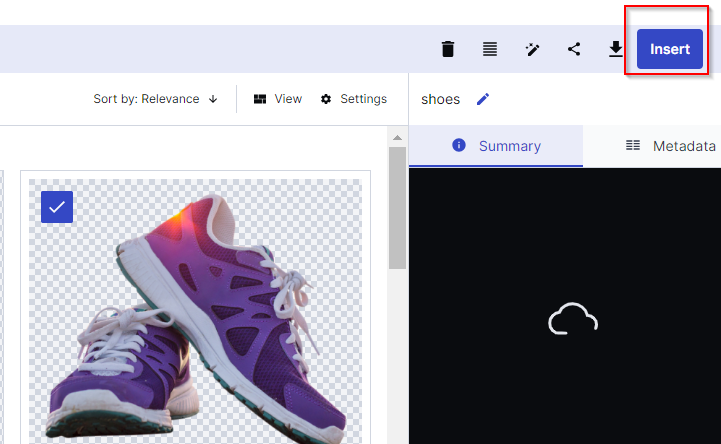
Task: Switch to the Metadata tab
Action: [x=652, y=146]
